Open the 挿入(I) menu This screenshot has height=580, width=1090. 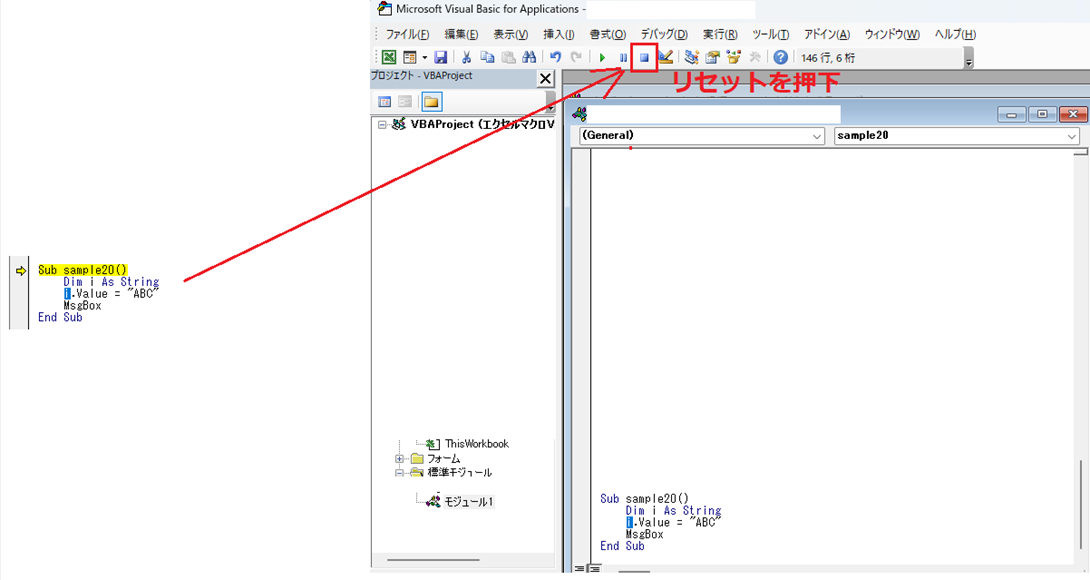pos(558,34)
